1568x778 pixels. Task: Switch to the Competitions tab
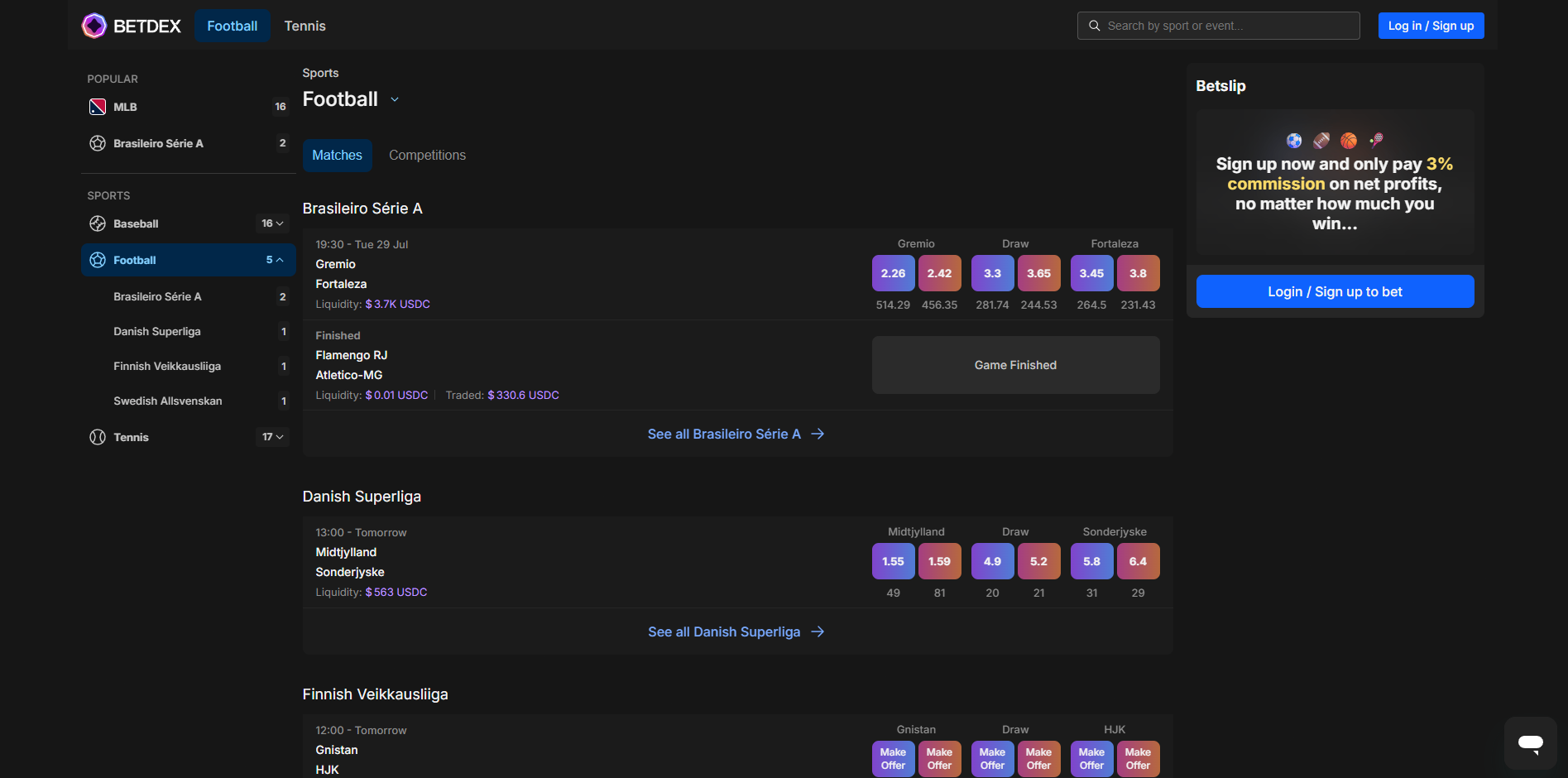(x=427, y=156)
